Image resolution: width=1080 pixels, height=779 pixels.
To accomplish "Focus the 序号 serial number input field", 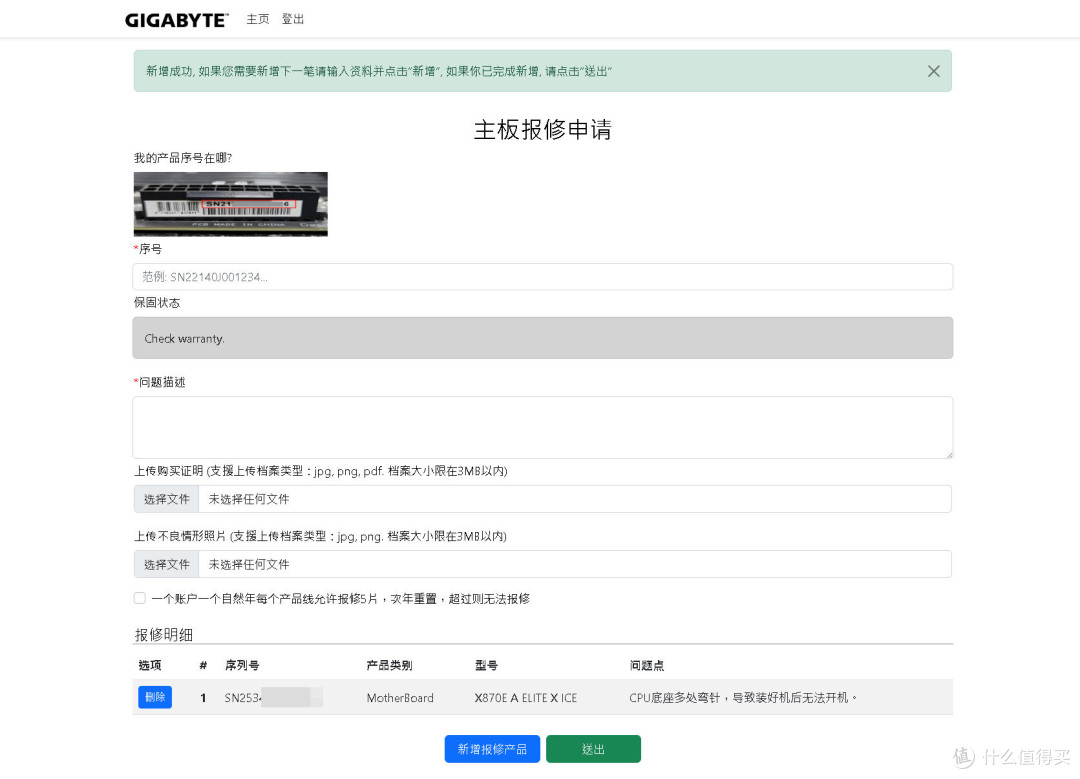I will click(x=543, y=277).
